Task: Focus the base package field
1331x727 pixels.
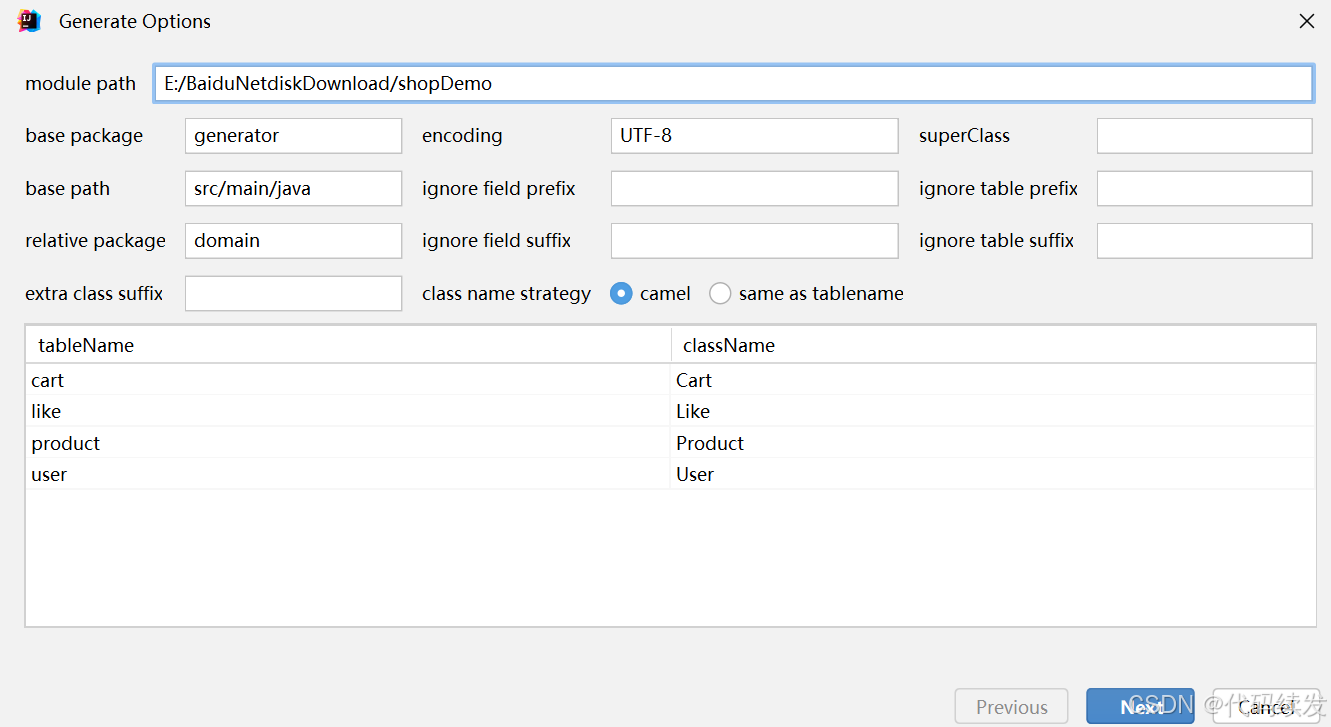Action: [293, 136]
